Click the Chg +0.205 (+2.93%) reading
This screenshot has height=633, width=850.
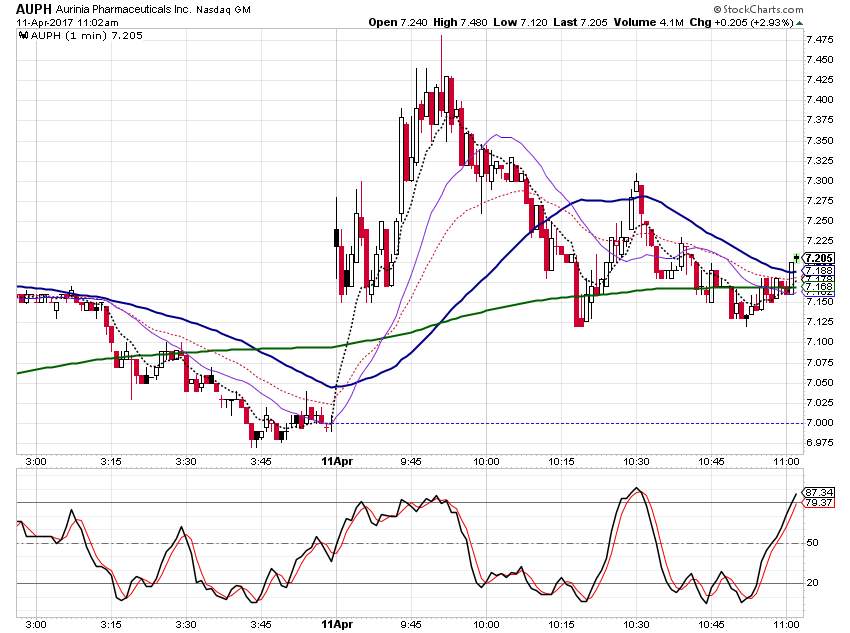742,22
